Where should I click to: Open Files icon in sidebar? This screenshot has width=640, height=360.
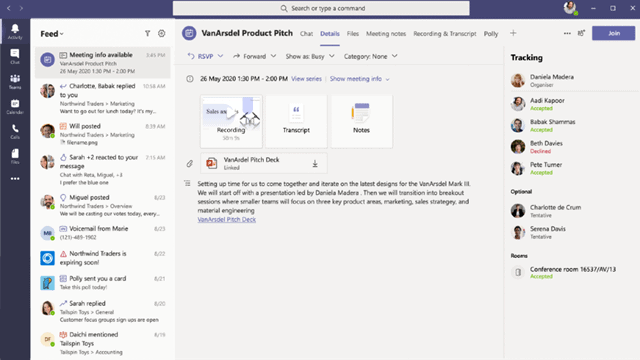[x=15, y=156]
